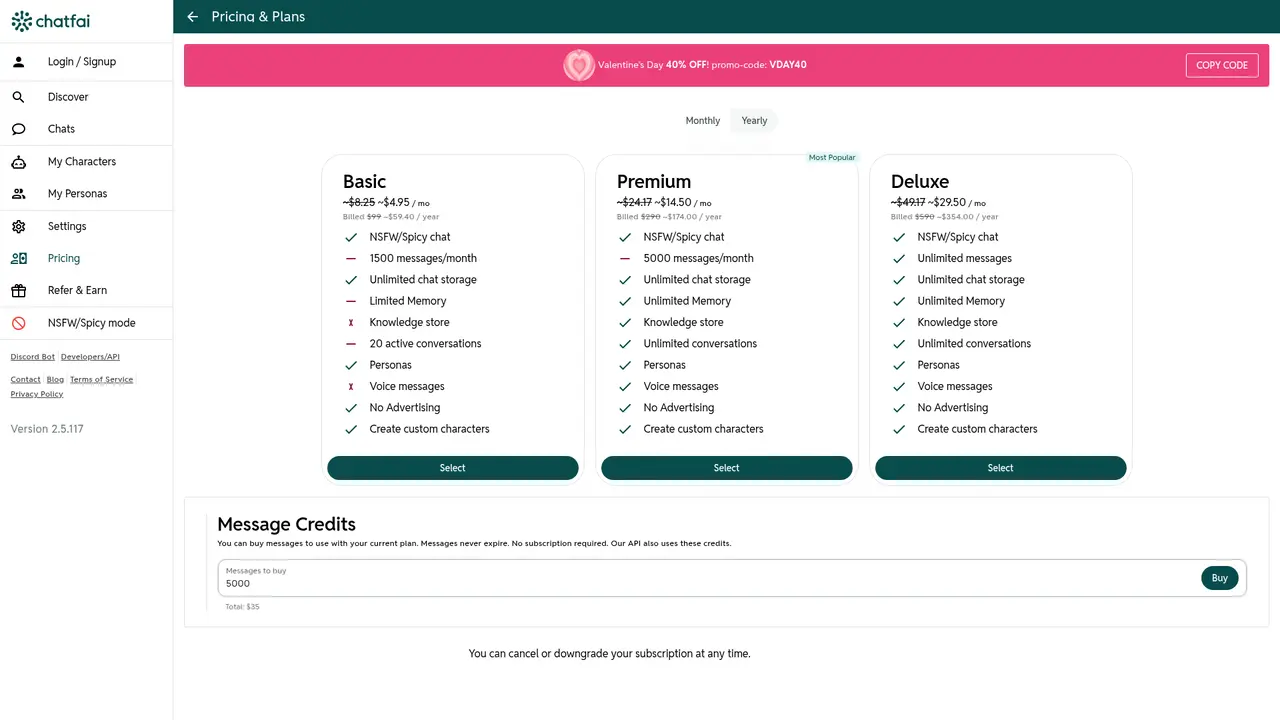This screenshot has height=720, width=1280.
Task: Open the Settings menu label
Action: tap(67, 226)
